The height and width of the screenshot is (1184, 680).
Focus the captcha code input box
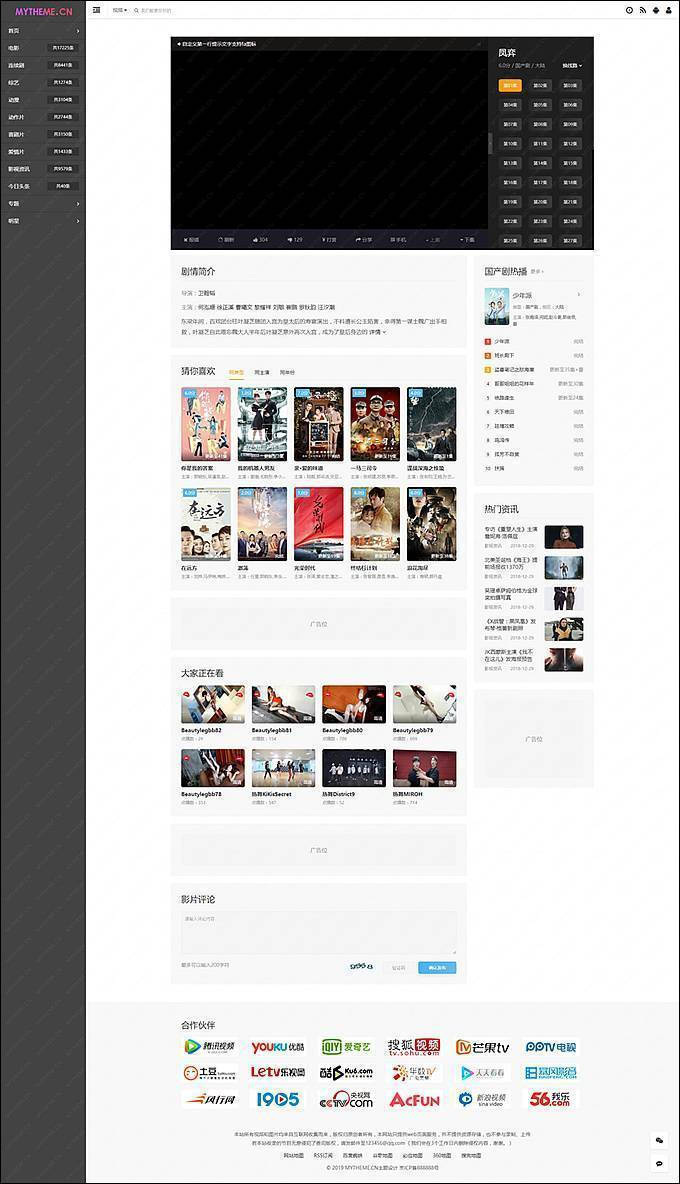[x=398, y=967]
